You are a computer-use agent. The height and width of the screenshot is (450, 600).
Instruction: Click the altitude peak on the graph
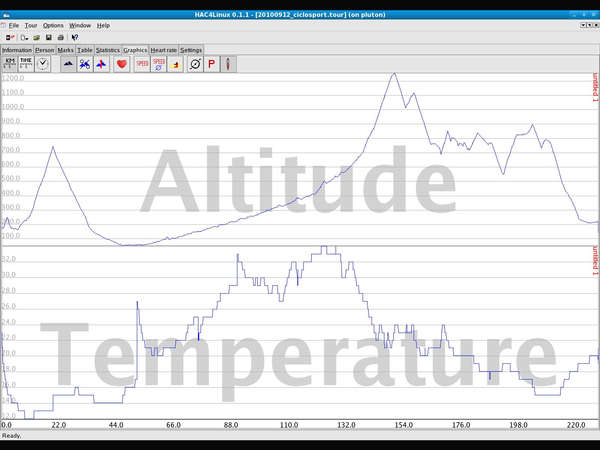pyautogui.click(x=395, y=74)
